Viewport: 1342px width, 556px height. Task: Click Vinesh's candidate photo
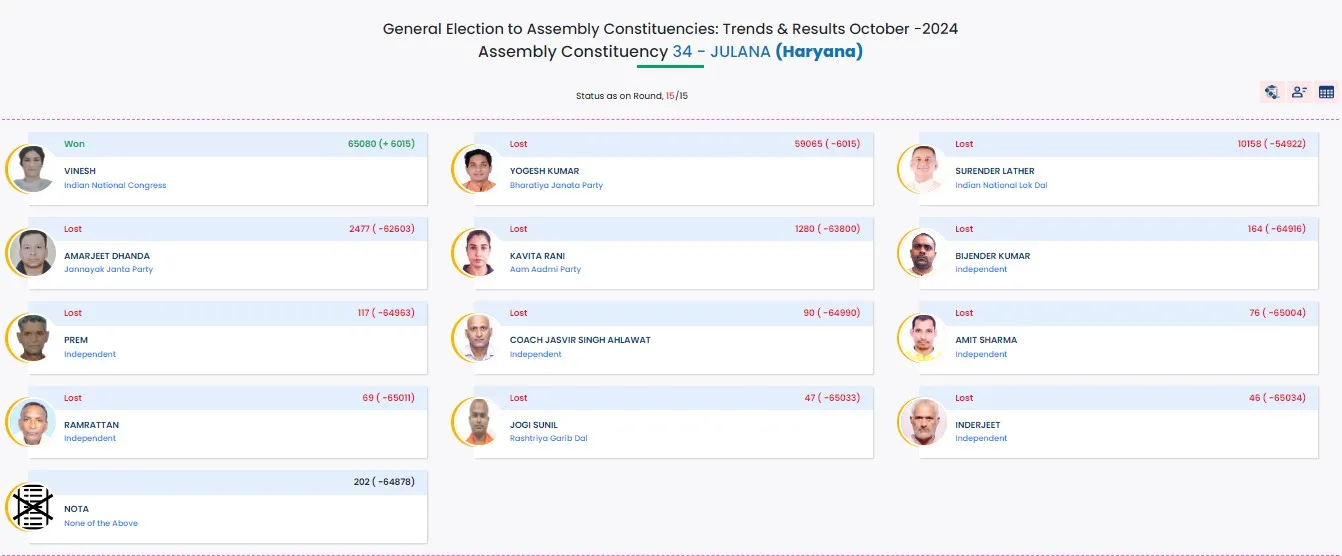pyautogui.click(x=31, y=169)
